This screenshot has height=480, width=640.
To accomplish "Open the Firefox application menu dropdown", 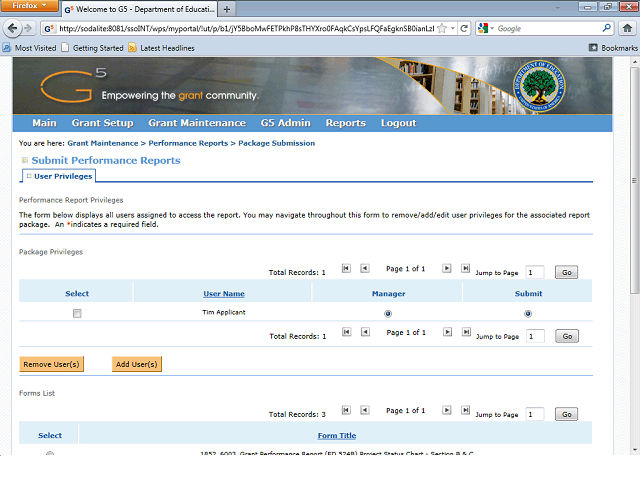I will pyautogui.click(x=30, y=6).
